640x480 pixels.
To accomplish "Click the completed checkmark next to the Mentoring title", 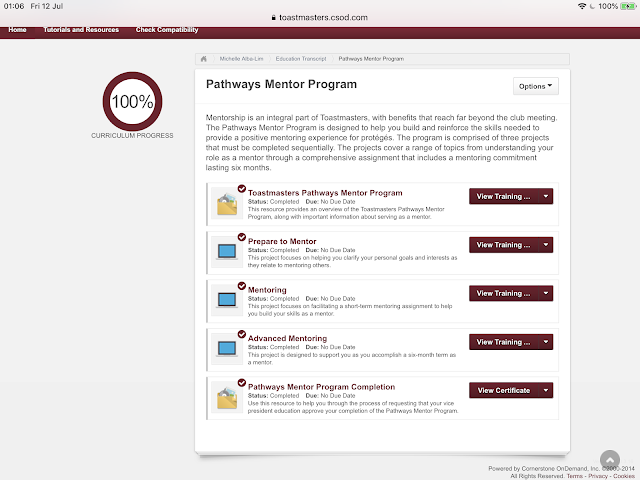I will point(242,286).
